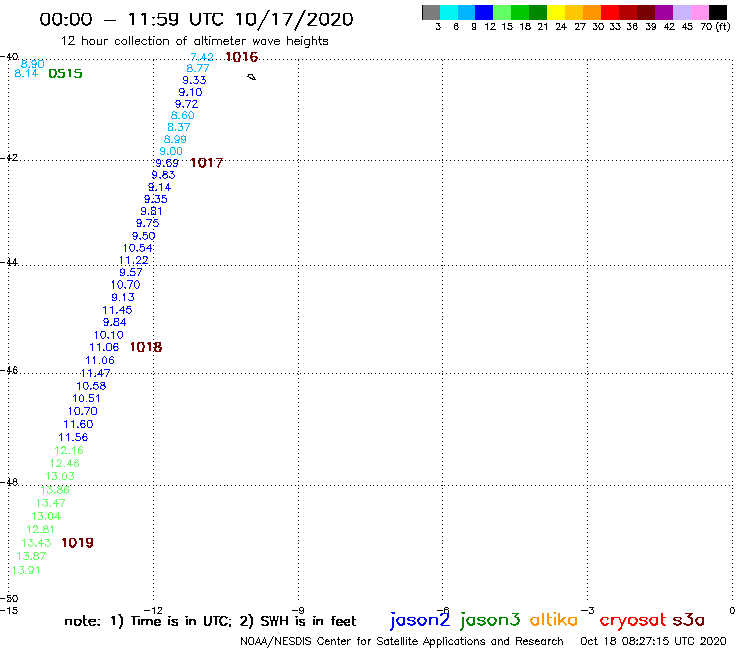Select the 10.54 wave height reading

[138, 248]
